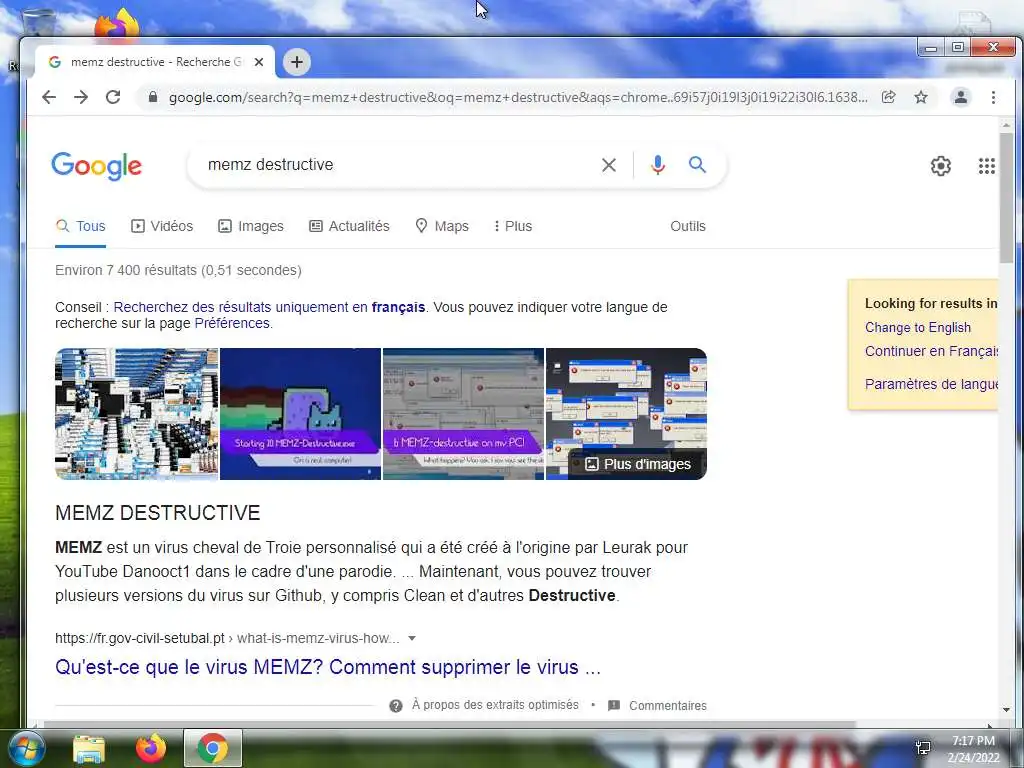Open the Préférences link
The width and height of the screenshot is (1024, 768).
tap(232, 323)
